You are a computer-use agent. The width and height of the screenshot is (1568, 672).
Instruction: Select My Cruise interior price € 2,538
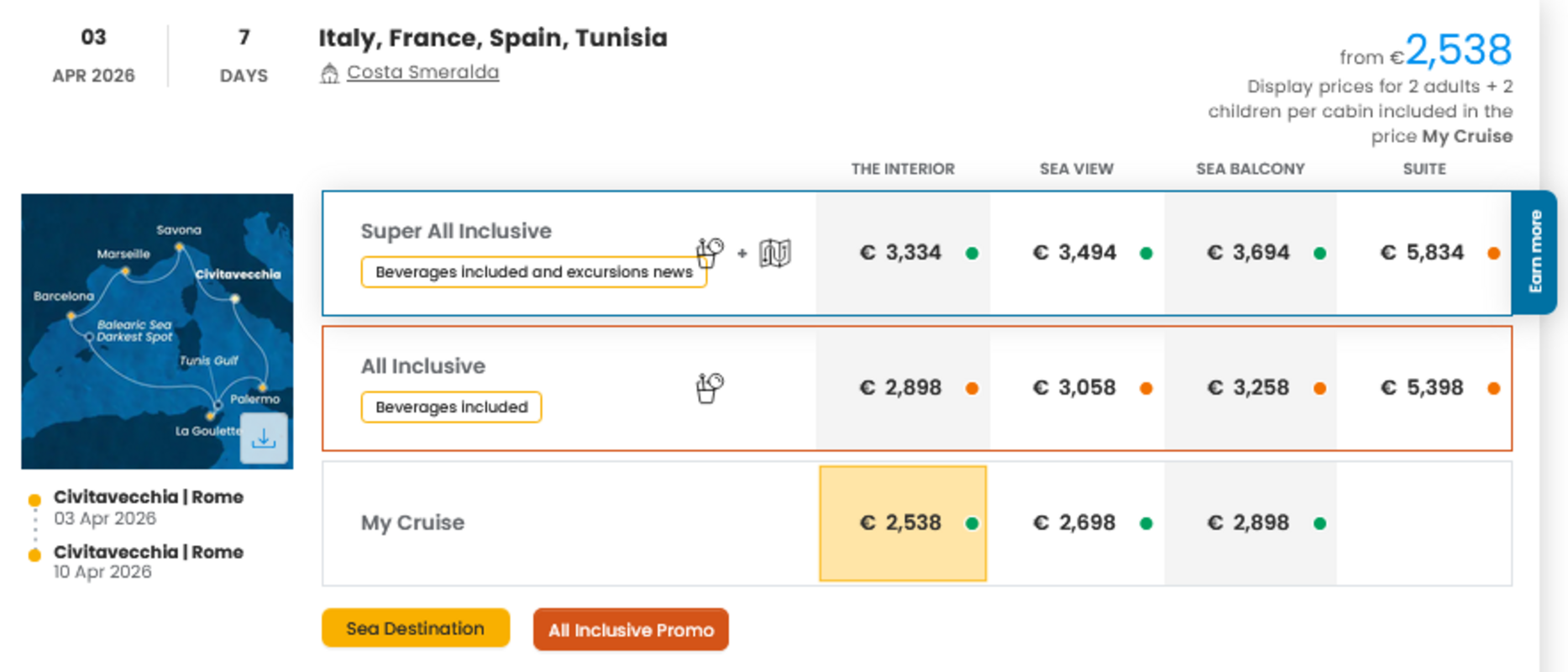point(901,523)
